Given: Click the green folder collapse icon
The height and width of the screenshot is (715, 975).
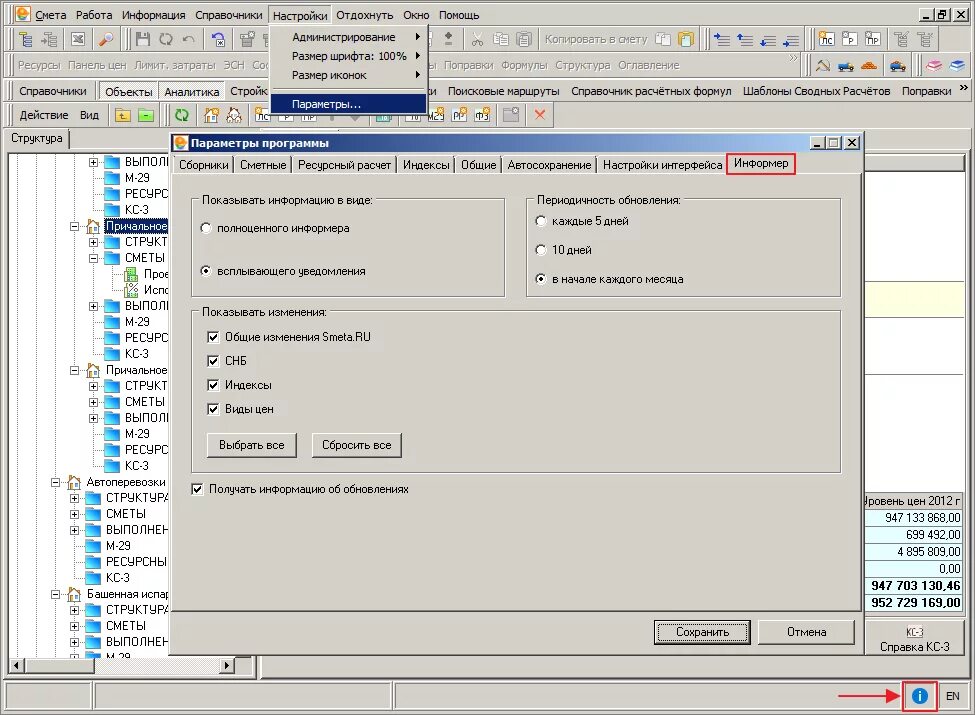Looking at the screenshot, I should pyautogui.click(x=146, y=115).
